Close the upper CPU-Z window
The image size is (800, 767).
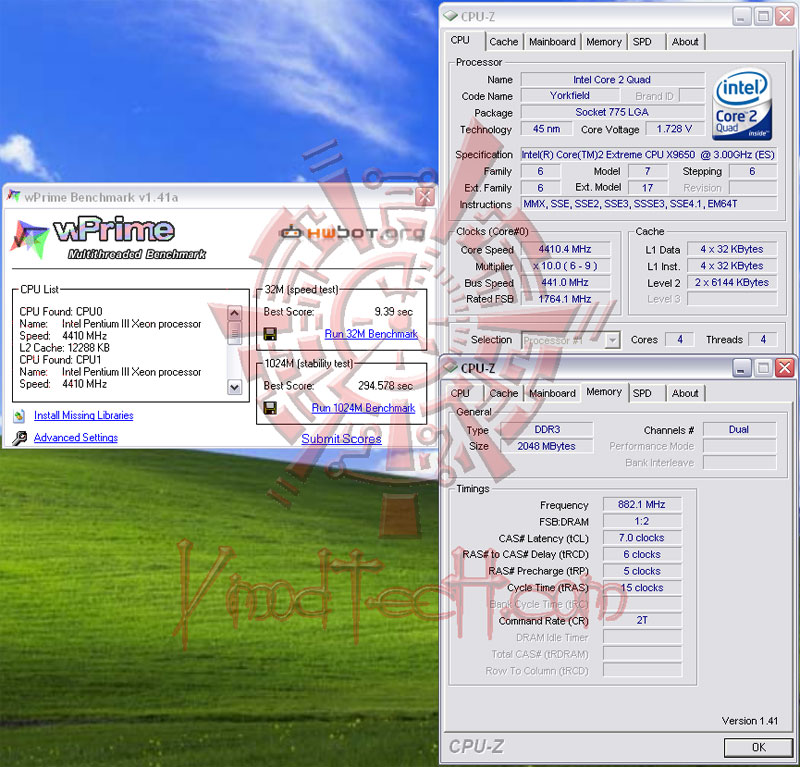[x=785, y=16]
